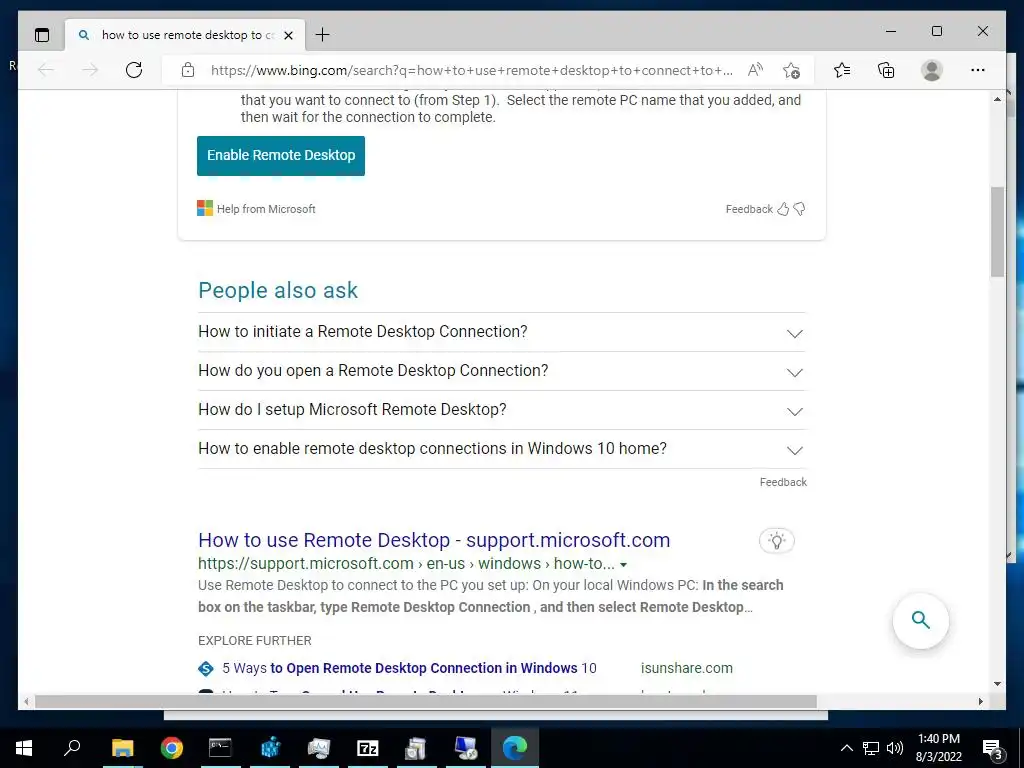This screenshot has height=768, width=1024.
Task: Open 7-Zip taskbar icon
Action: tap(368, 748)
